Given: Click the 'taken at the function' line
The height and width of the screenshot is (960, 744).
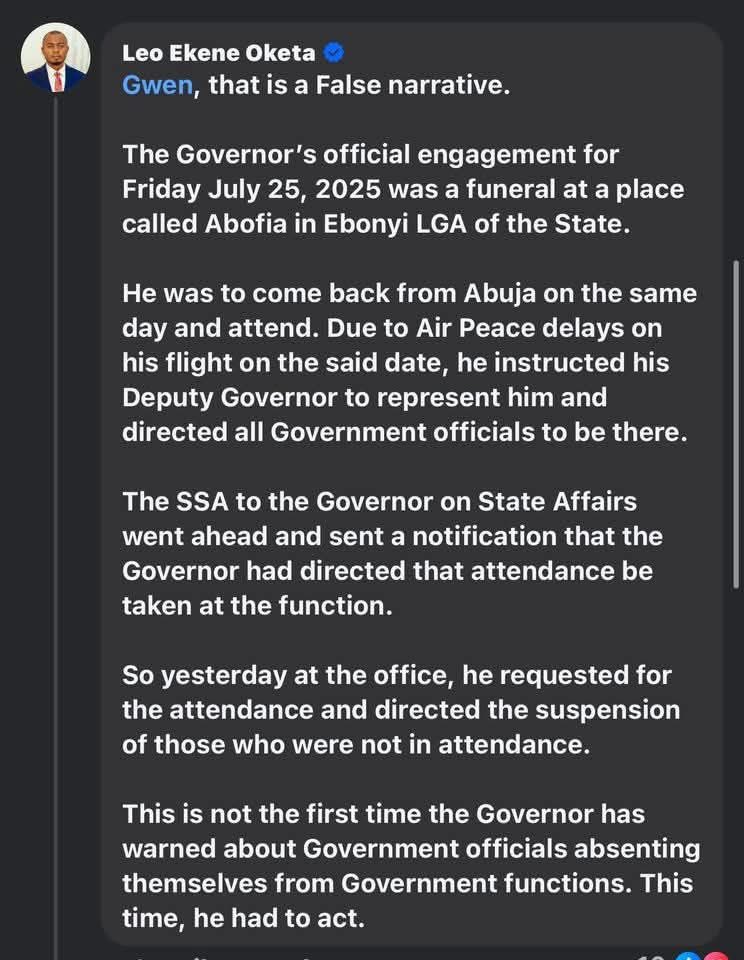Looking at the screenshot, I should click(255, 605).
